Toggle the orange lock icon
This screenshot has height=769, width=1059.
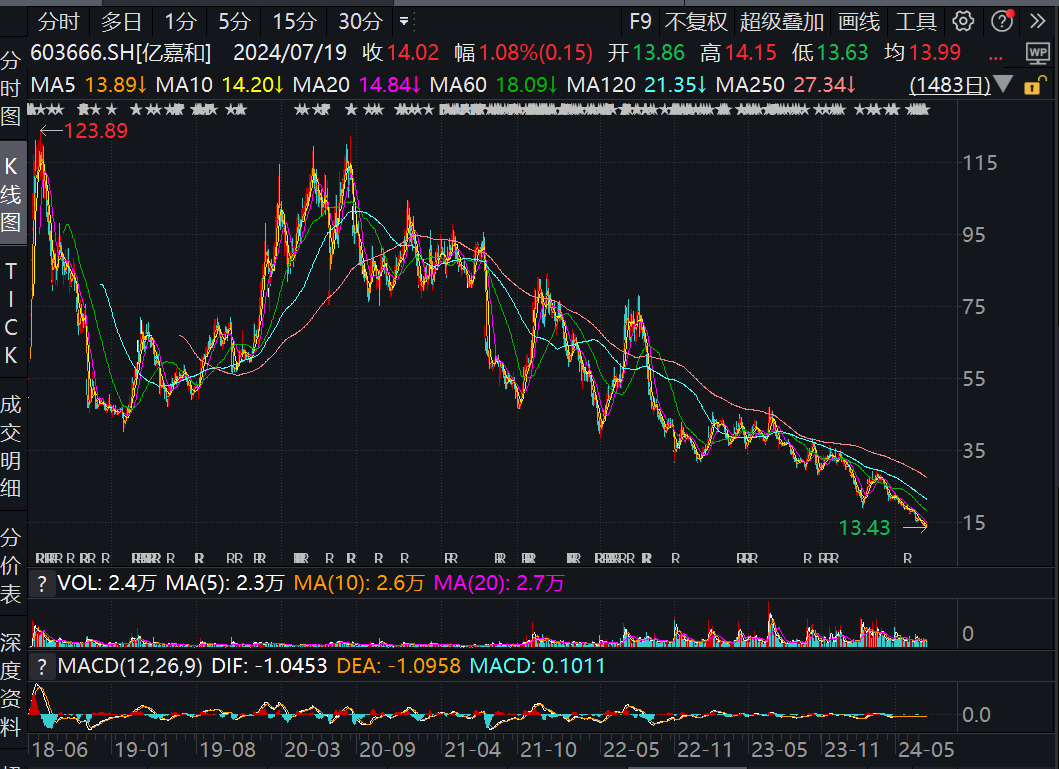pyautogui.click(x=1033, y=86)
